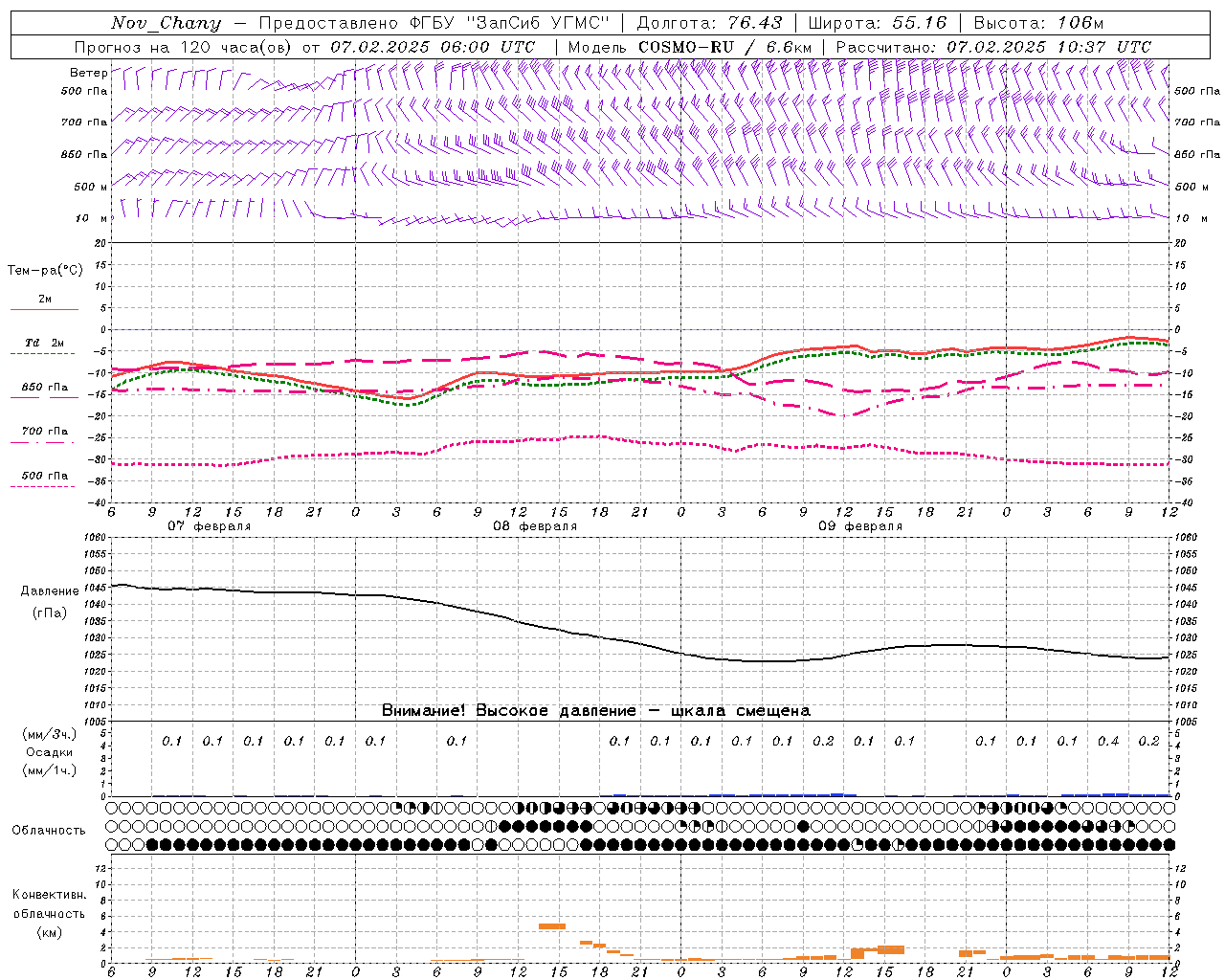Click the station name "Nov_Chany" in the header
Viewport: 1225px width, 980px height.
(166, 23)
